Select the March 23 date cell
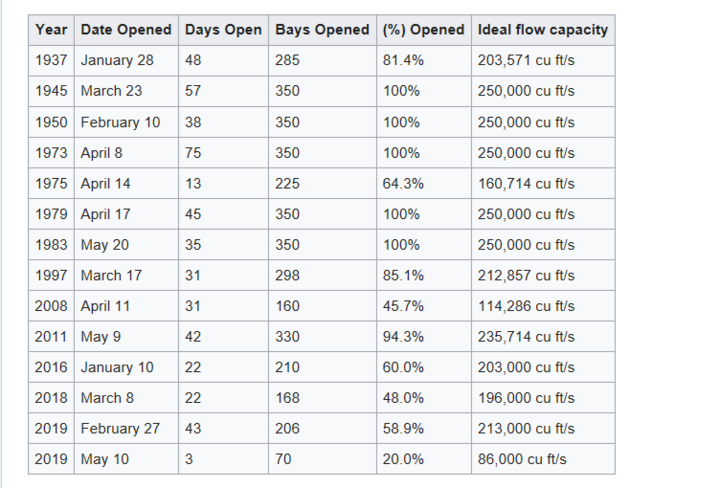Screen dimensions: 720x488 [x=126, y=91]
